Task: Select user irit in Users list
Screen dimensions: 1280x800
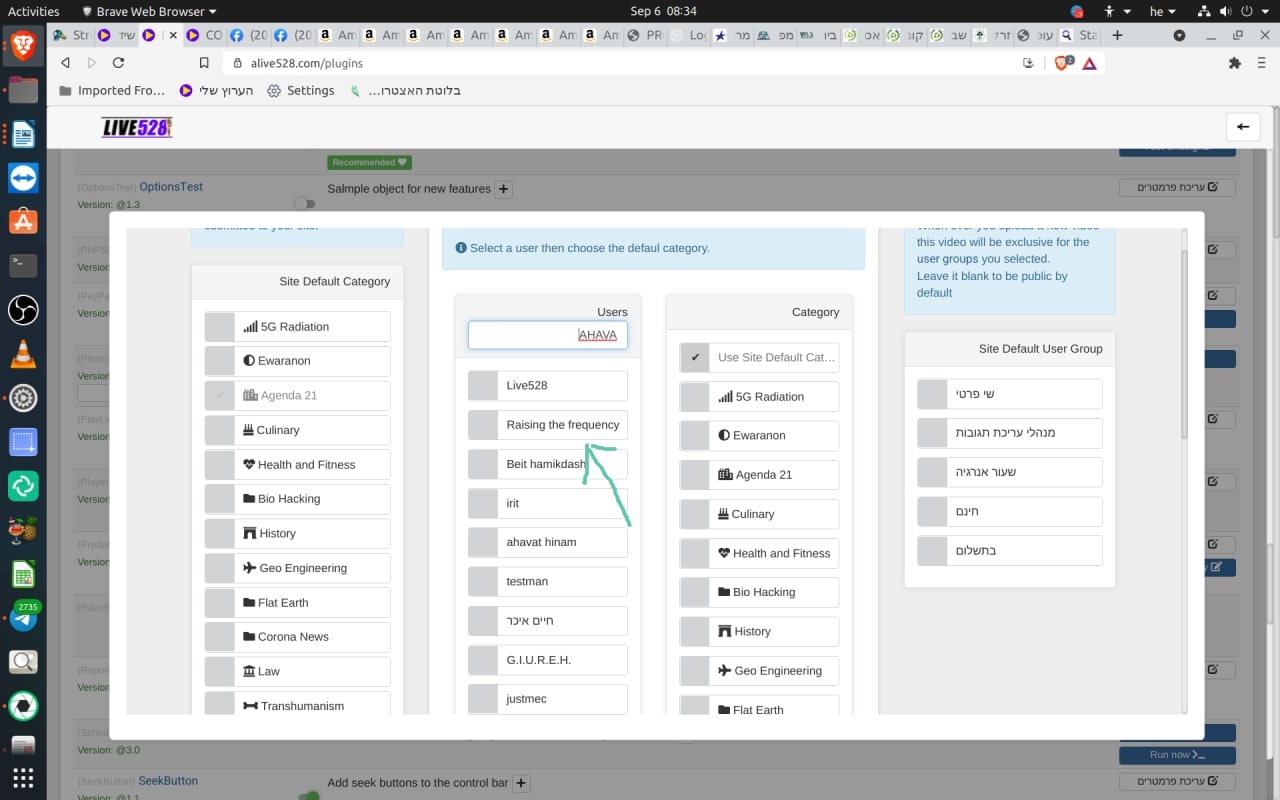Action: point(483,503)
